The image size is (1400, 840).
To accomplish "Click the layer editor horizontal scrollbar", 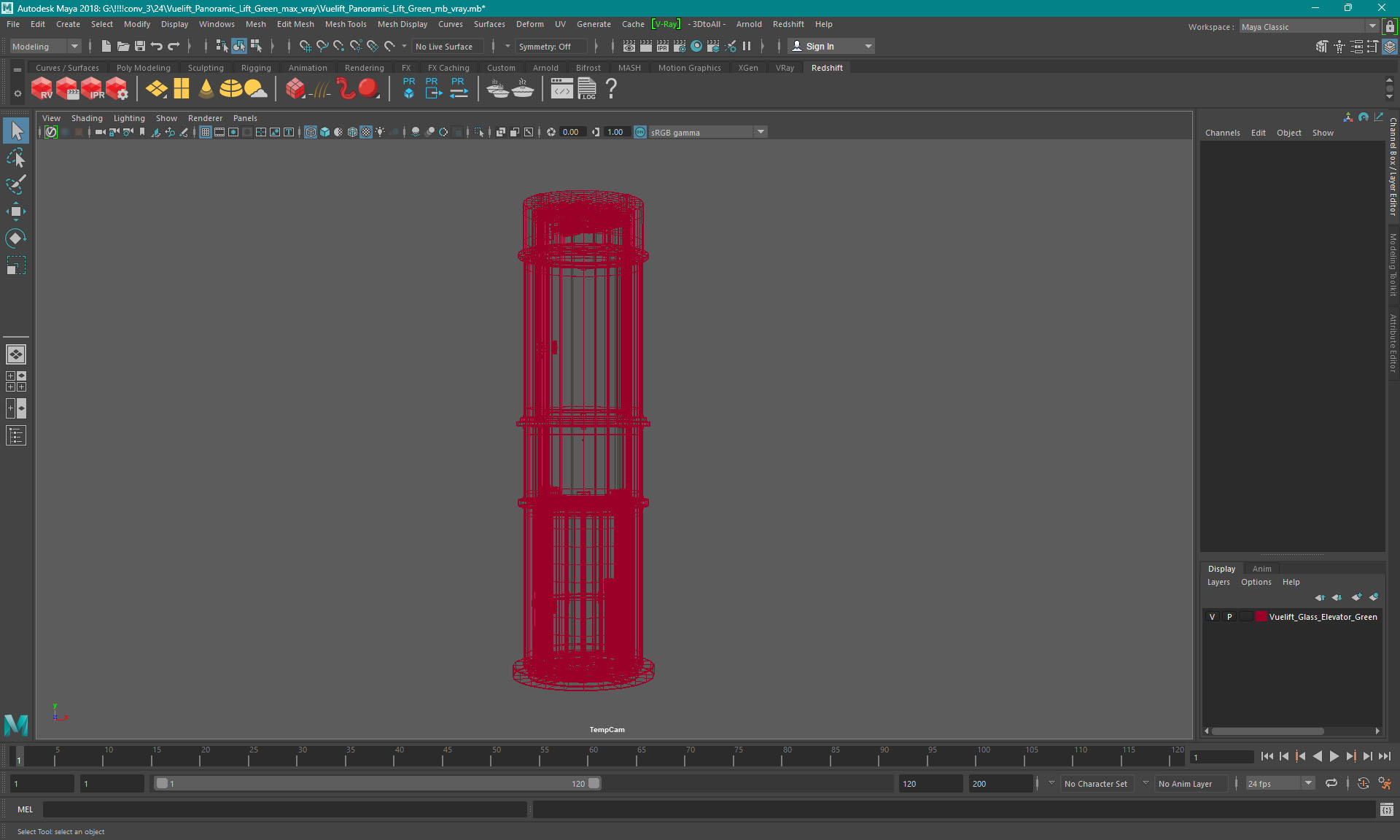I will [x=1268, y=731].
